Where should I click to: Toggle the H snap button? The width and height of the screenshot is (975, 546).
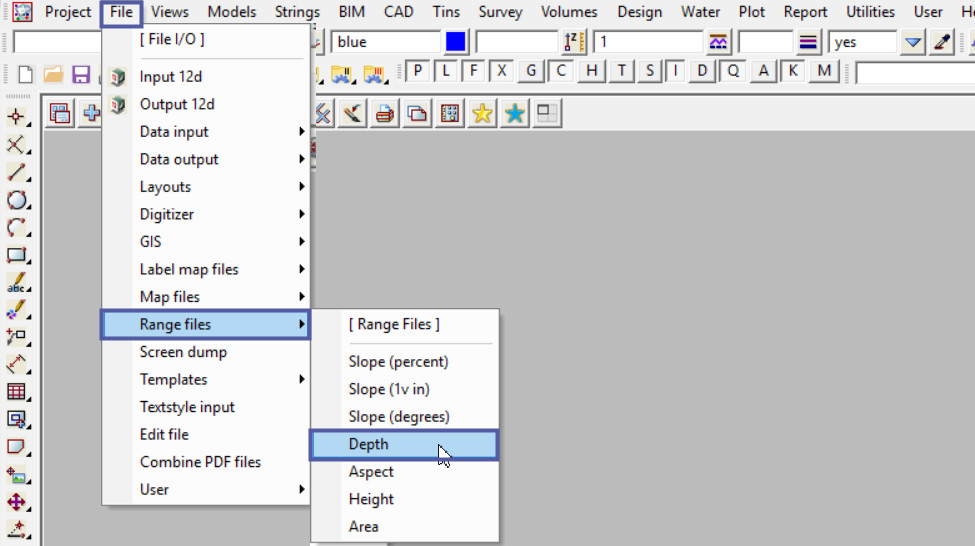(x=591, y=72)
